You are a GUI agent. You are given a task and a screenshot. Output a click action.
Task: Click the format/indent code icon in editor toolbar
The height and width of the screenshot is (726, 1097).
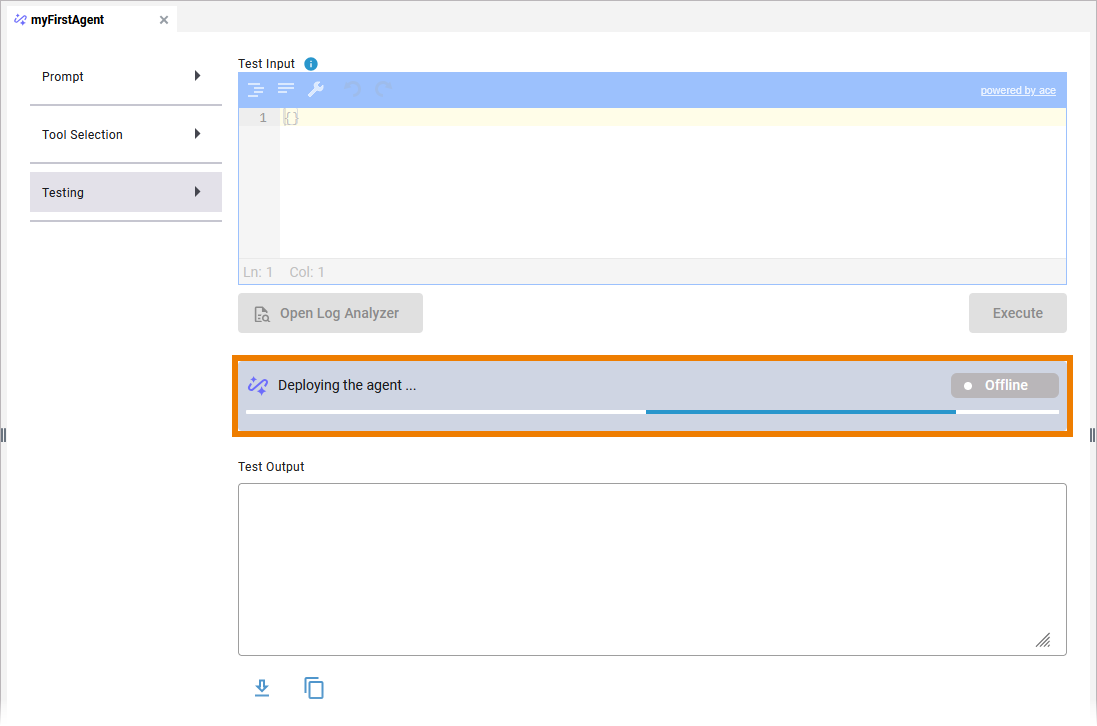click(x=256, y=90)
